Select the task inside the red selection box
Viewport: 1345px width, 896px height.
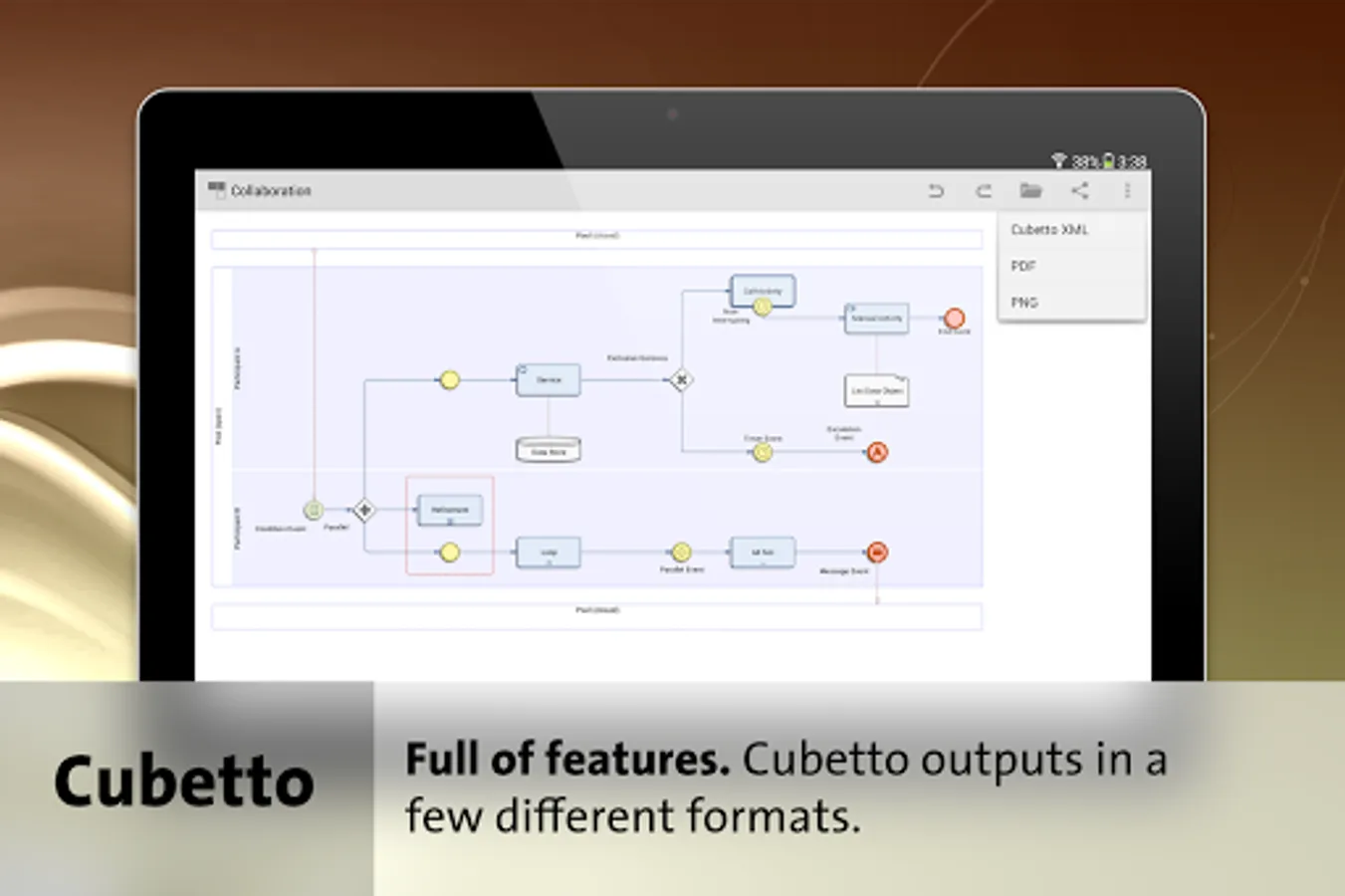[450, 510]
